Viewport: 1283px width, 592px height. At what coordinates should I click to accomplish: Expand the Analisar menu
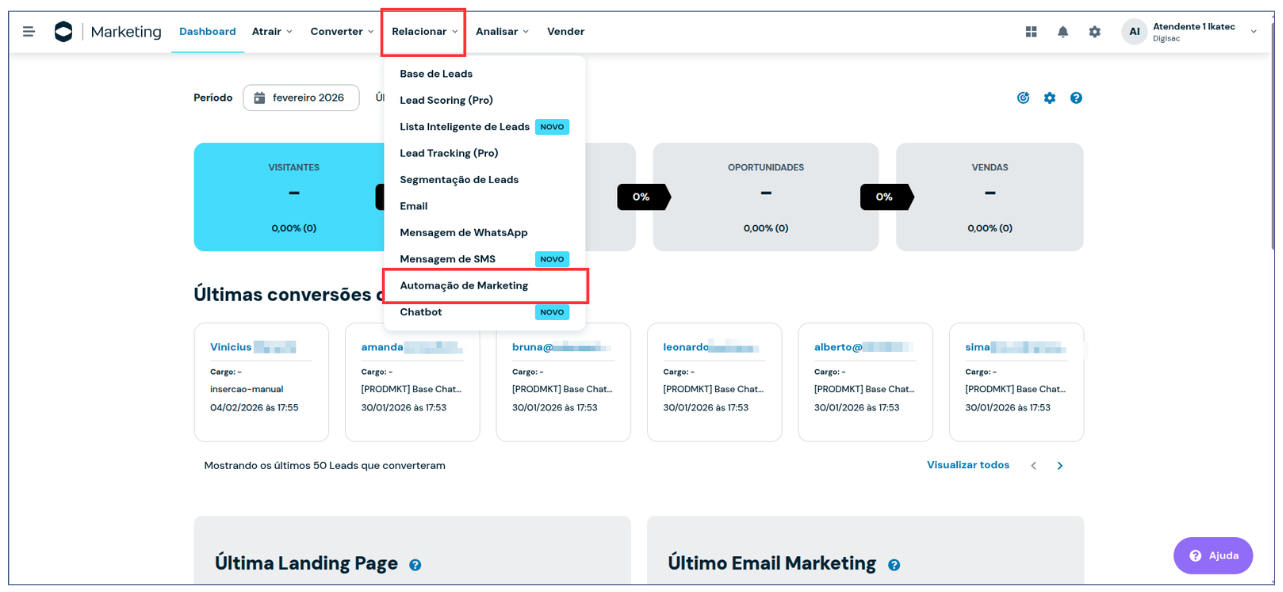(502, 32)
